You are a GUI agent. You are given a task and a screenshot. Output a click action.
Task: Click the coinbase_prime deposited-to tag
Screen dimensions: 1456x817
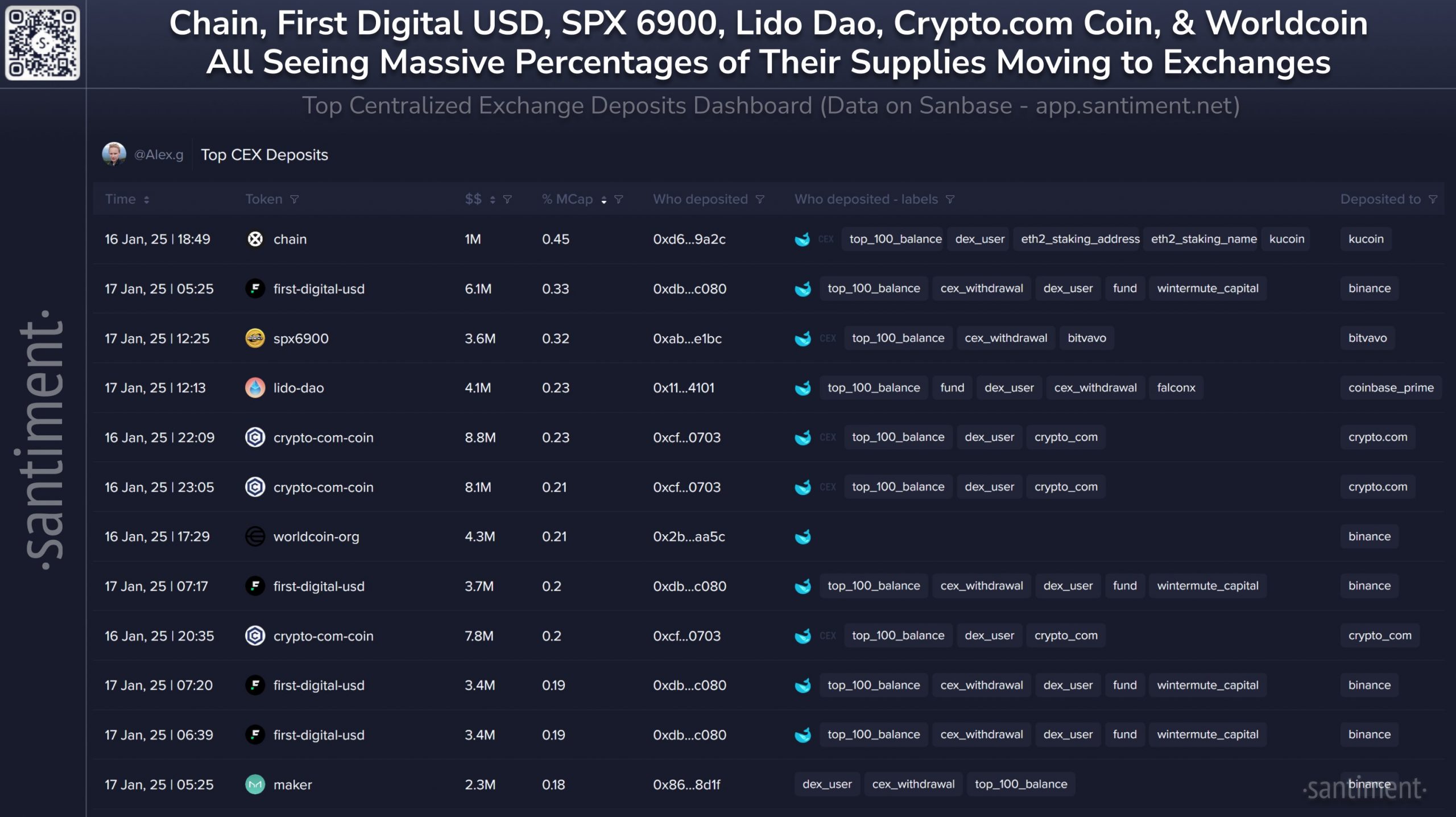tap(1390, 388)
